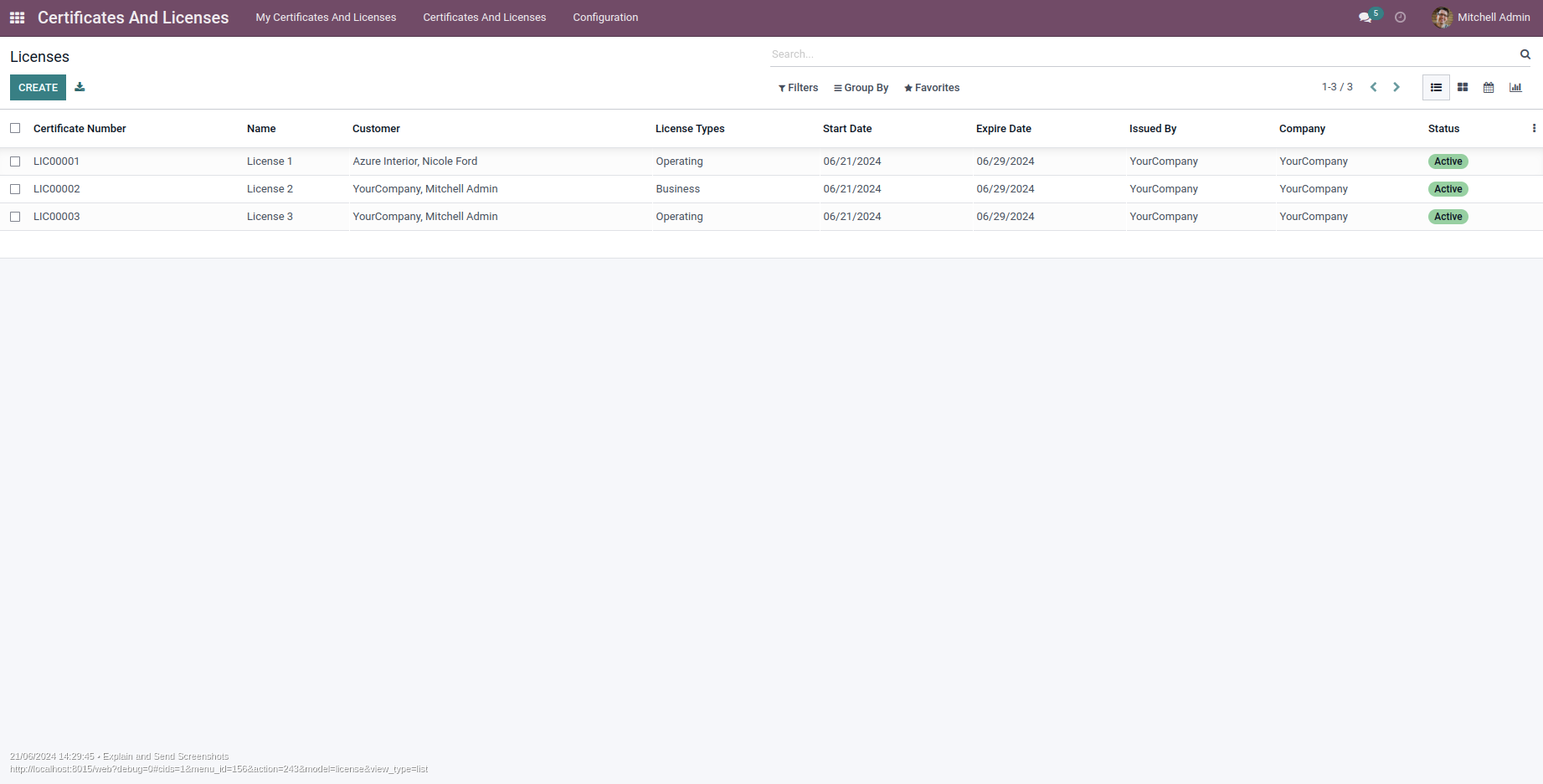Check the LIC00002 row checkbox
Viewport: 1543px width, 784px height.
tap(15, 189)
